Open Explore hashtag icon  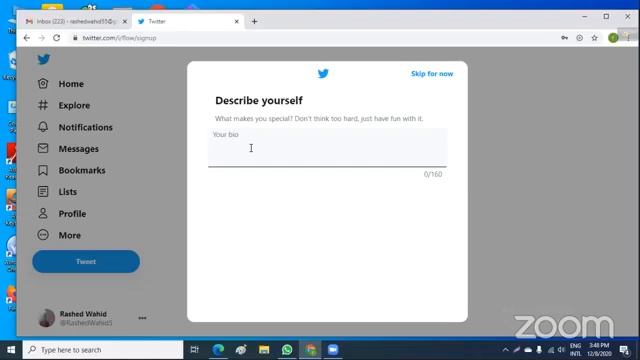tap(43, 105)
